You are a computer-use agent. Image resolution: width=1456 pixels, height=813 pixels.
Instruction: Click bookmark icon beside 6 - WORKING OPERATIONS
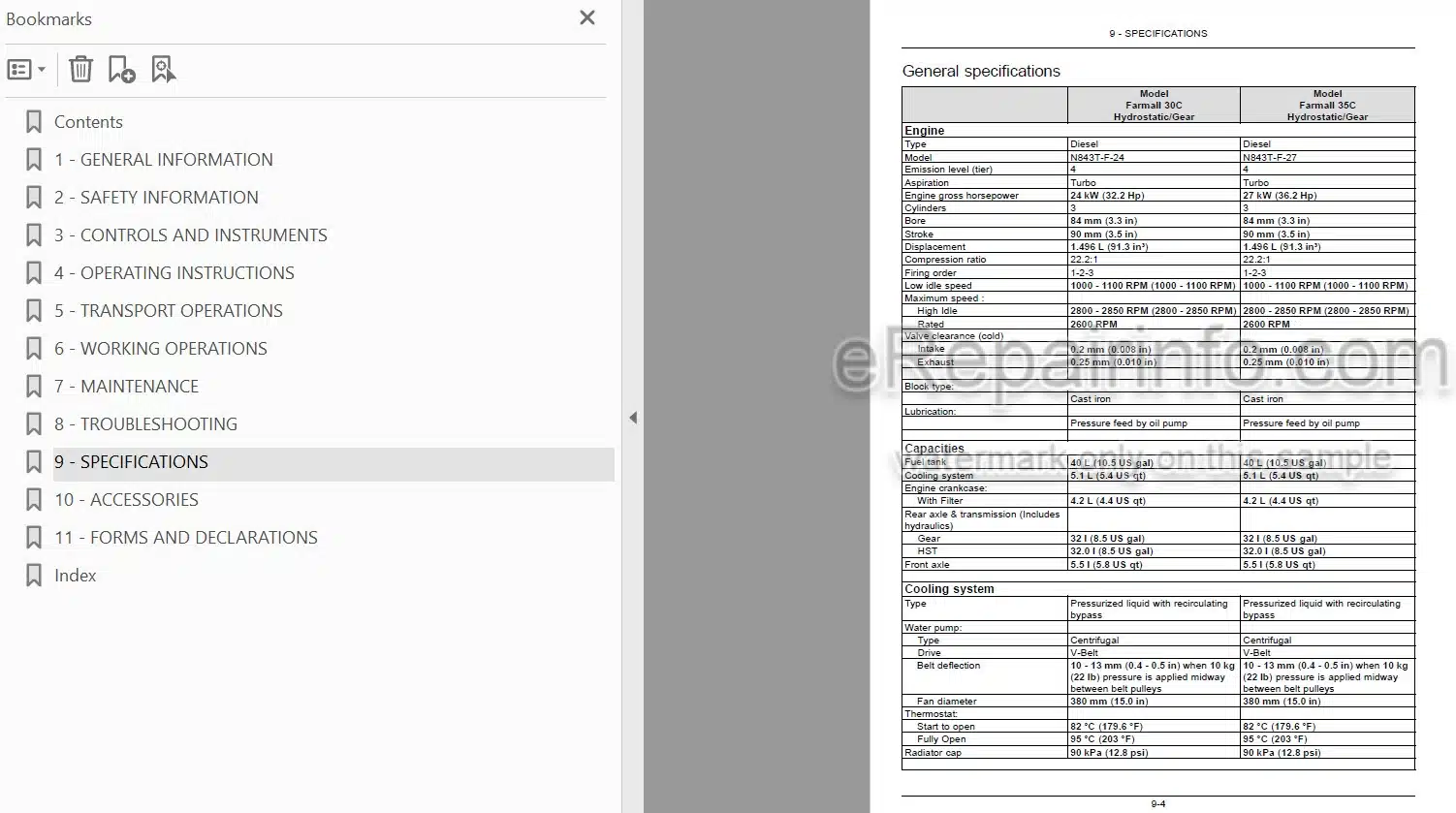[x=34, y=349]
